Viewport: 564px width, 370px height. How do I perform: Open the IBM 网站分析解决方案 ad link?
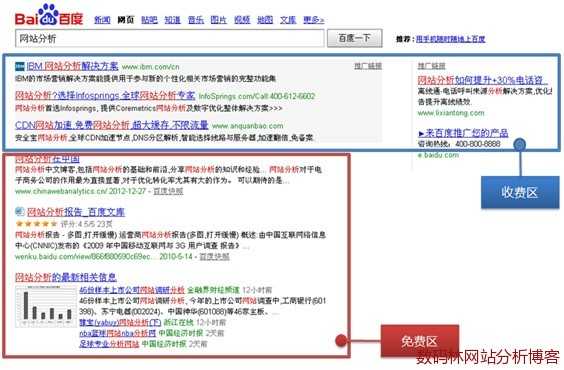tap(72, 66)
